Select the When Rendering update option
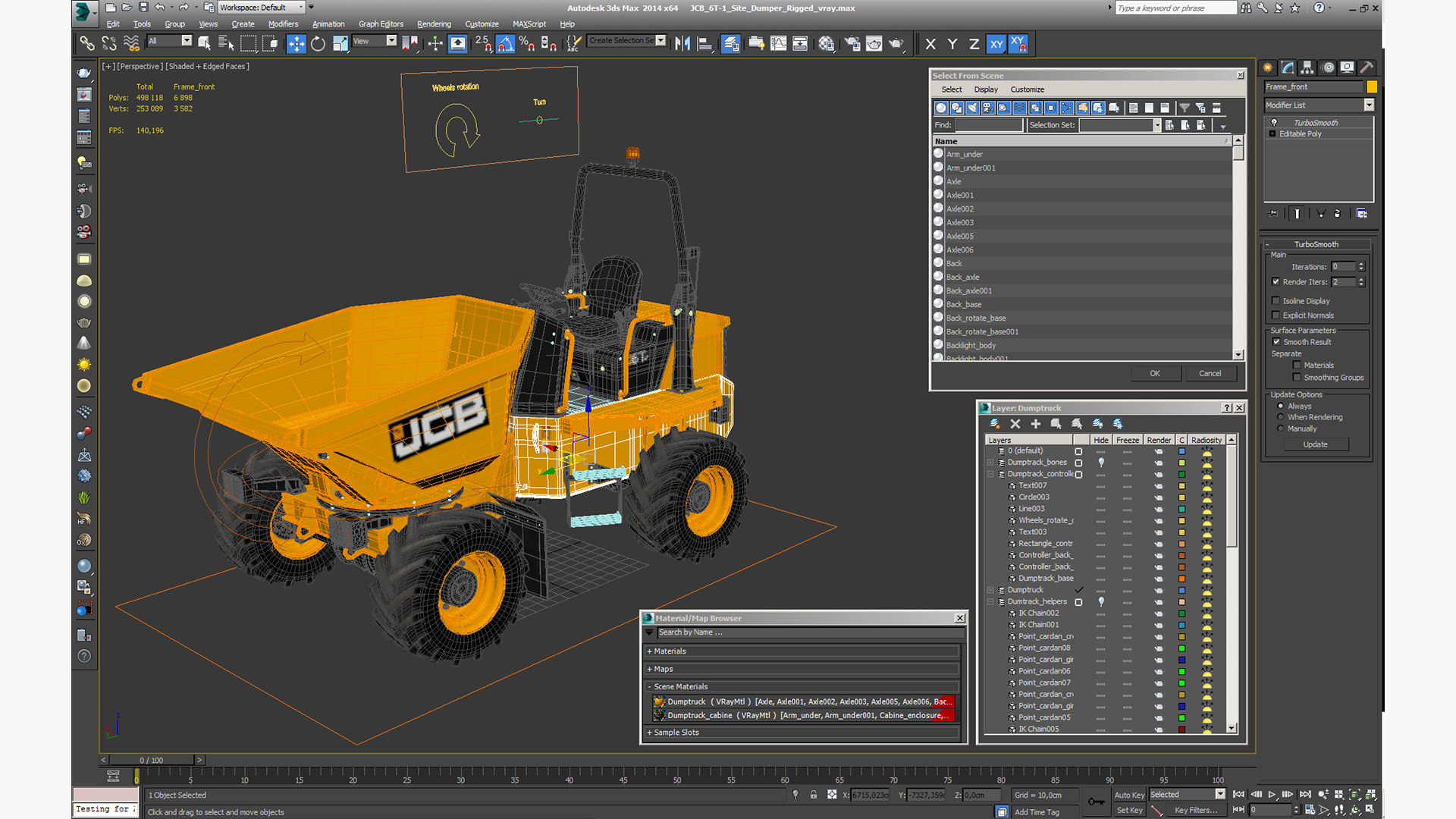The image size is (1456, 819). point(1281,417)
